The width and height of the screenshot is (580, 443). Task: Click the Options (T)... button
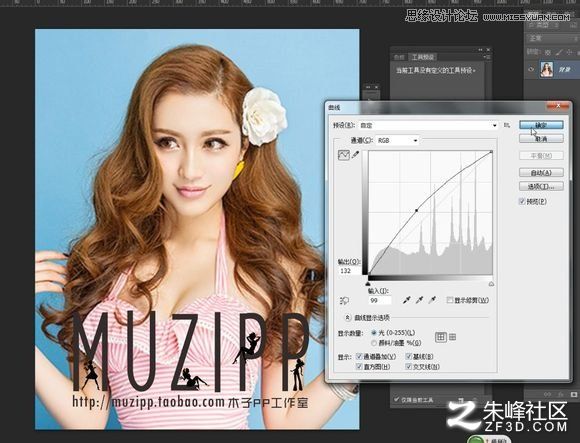pyautogui.click(x=541, y=186)
